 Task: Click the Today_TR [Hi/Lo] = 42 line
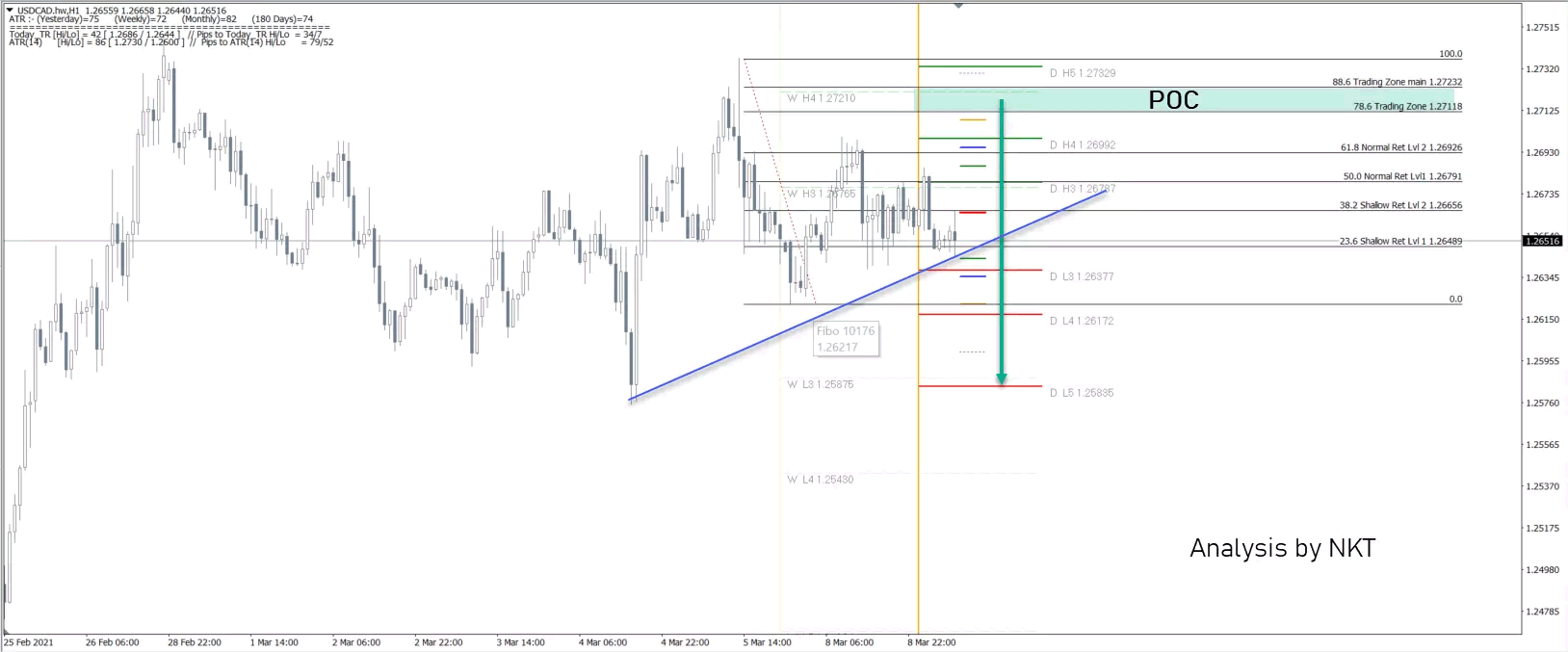(x=166, y=35)
